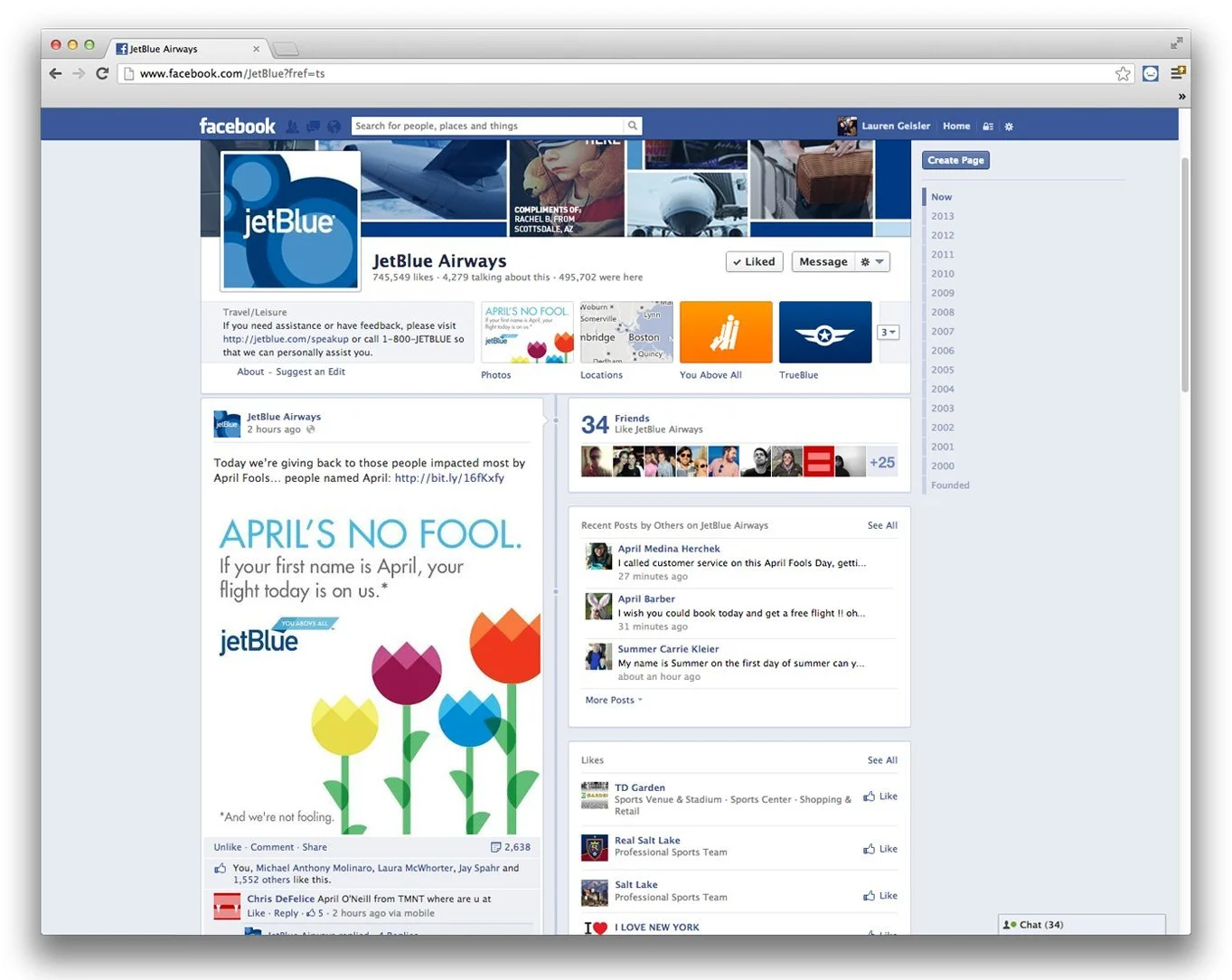Jump to 2013 in timeline
Screen dimensions: 1232x980
(x=943, y=216)
